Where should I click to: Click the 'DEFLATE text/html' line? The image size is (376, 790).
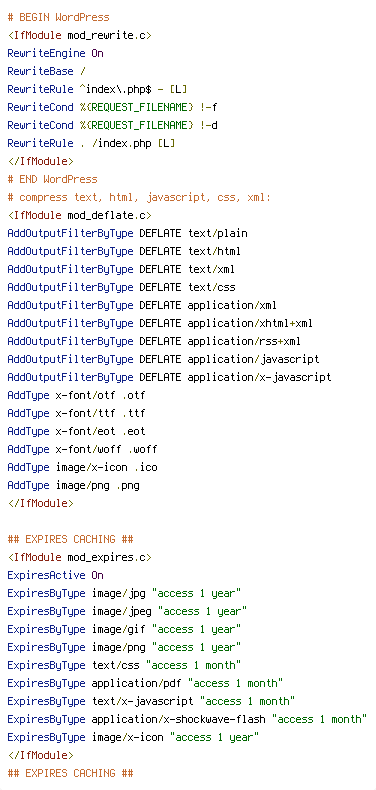tap(124, 252)
